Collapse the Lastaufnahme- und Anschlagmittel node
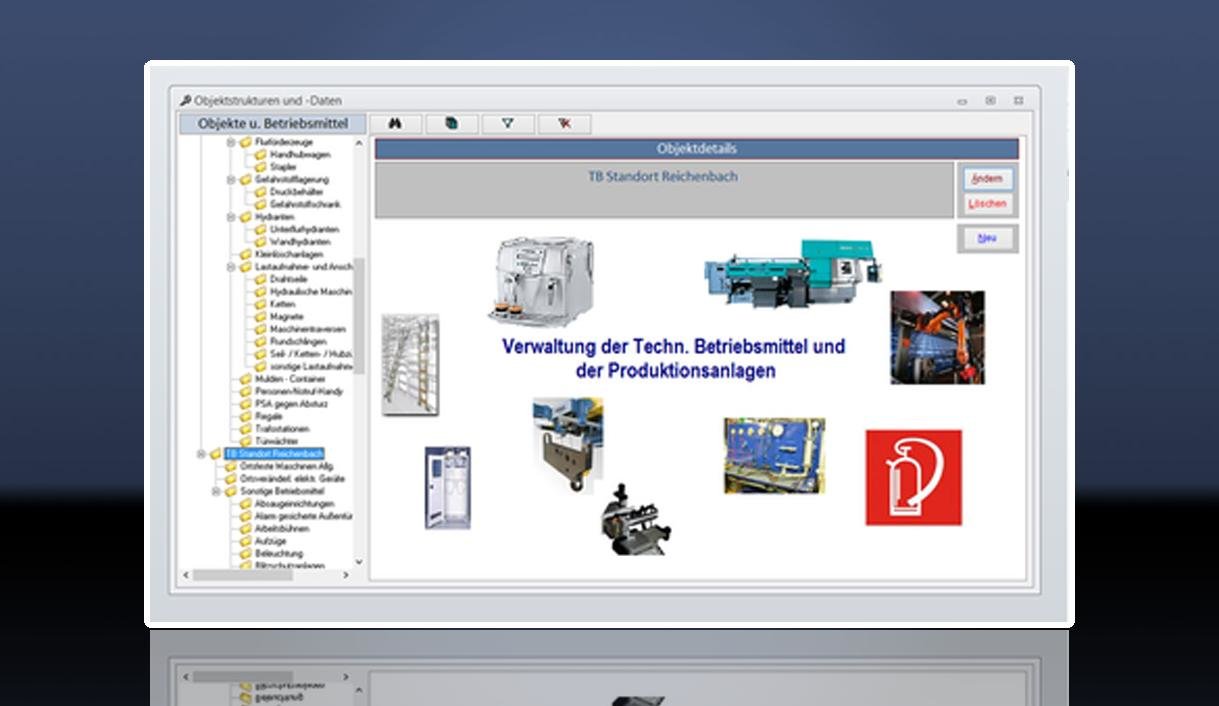This screenshot has width=1219, height=706. coord(231,267)
